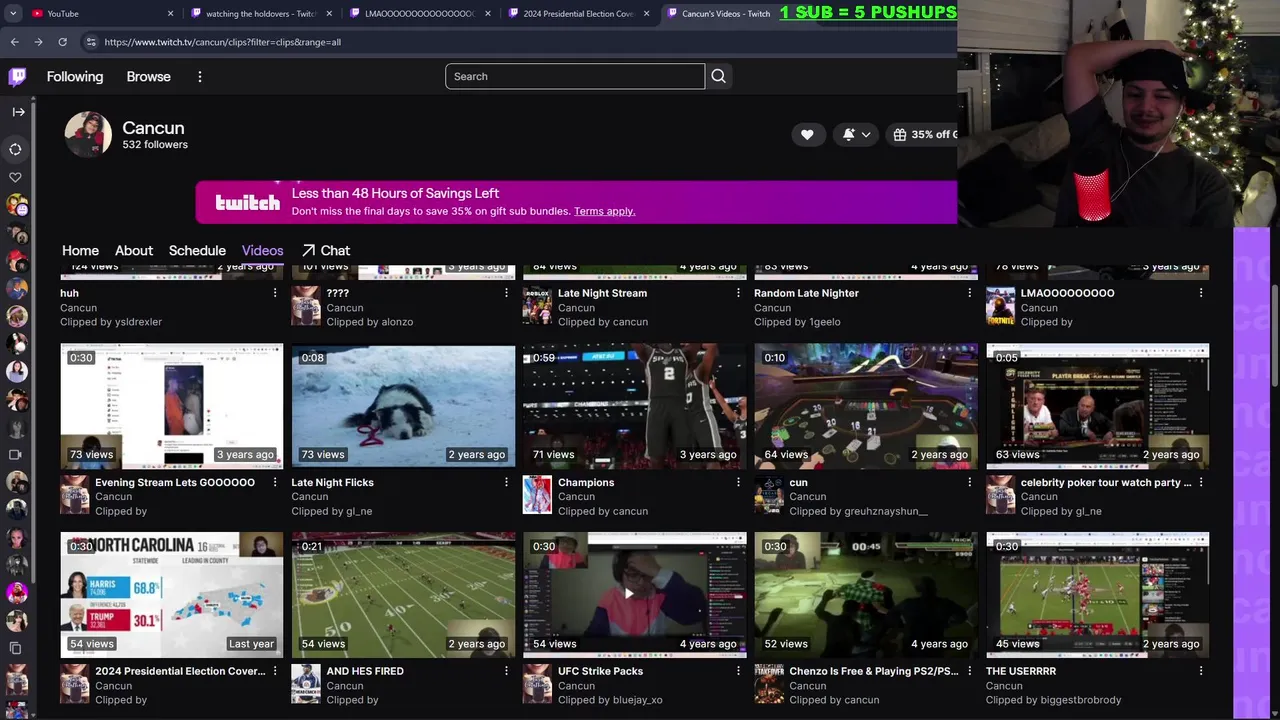Open the Twitch home logo

[17, 77]
